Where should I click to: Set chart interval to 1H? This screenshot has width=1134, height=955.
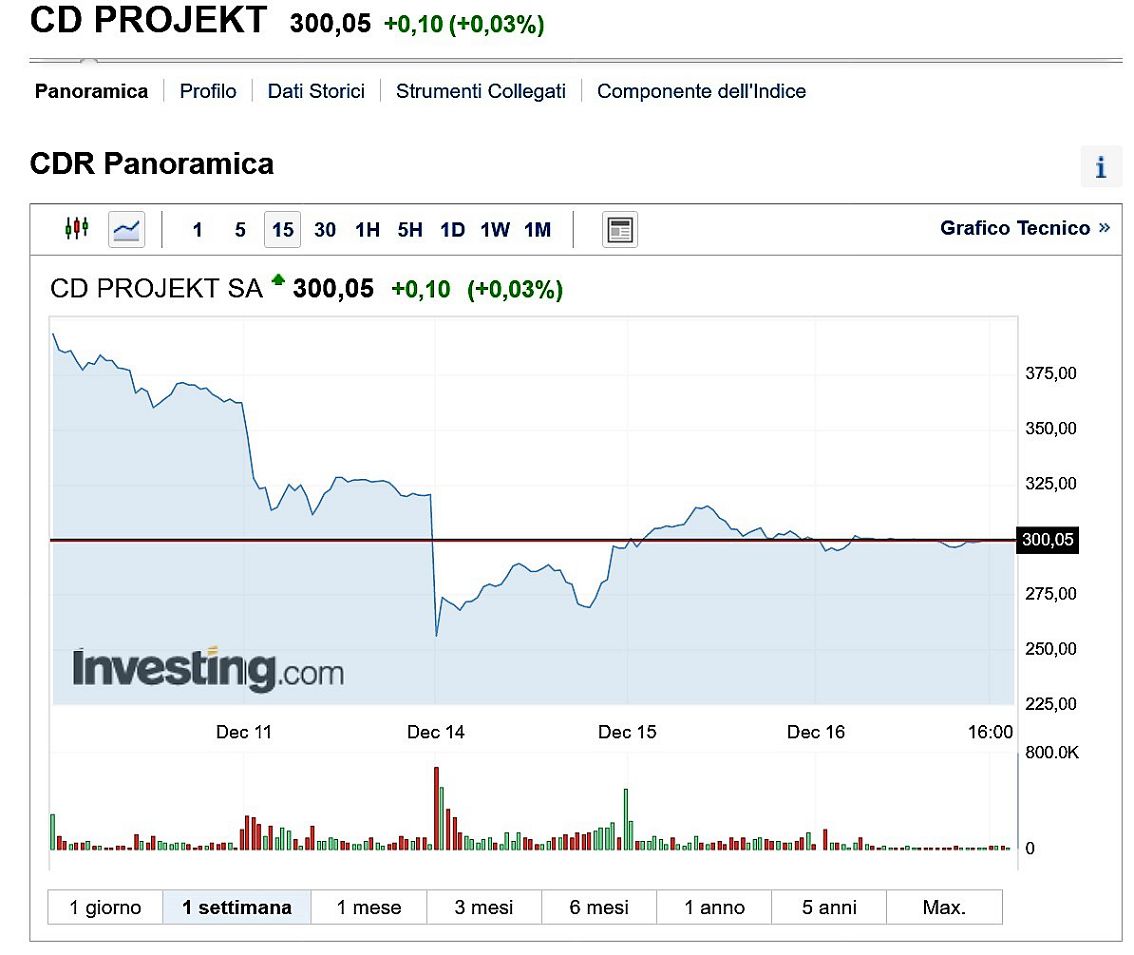[x=367, y=230]
